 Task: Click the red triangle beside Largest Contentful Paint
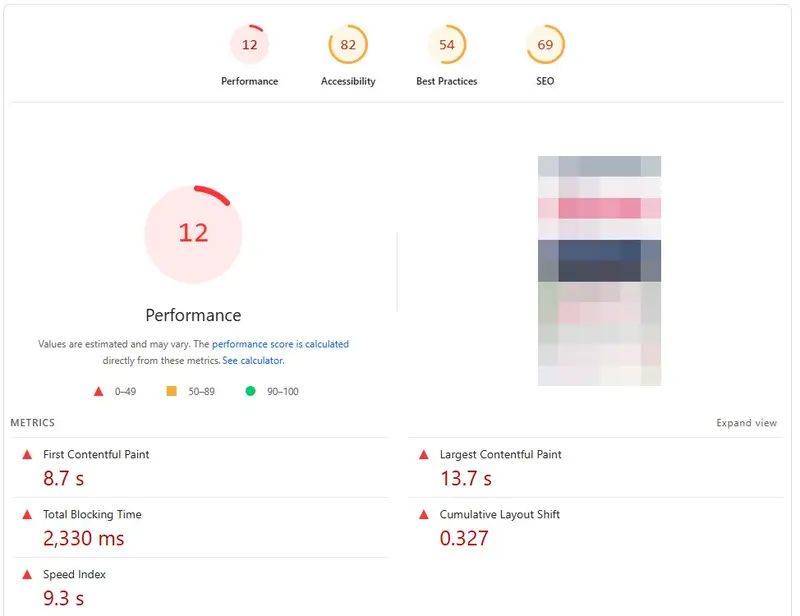pos(423,454)
